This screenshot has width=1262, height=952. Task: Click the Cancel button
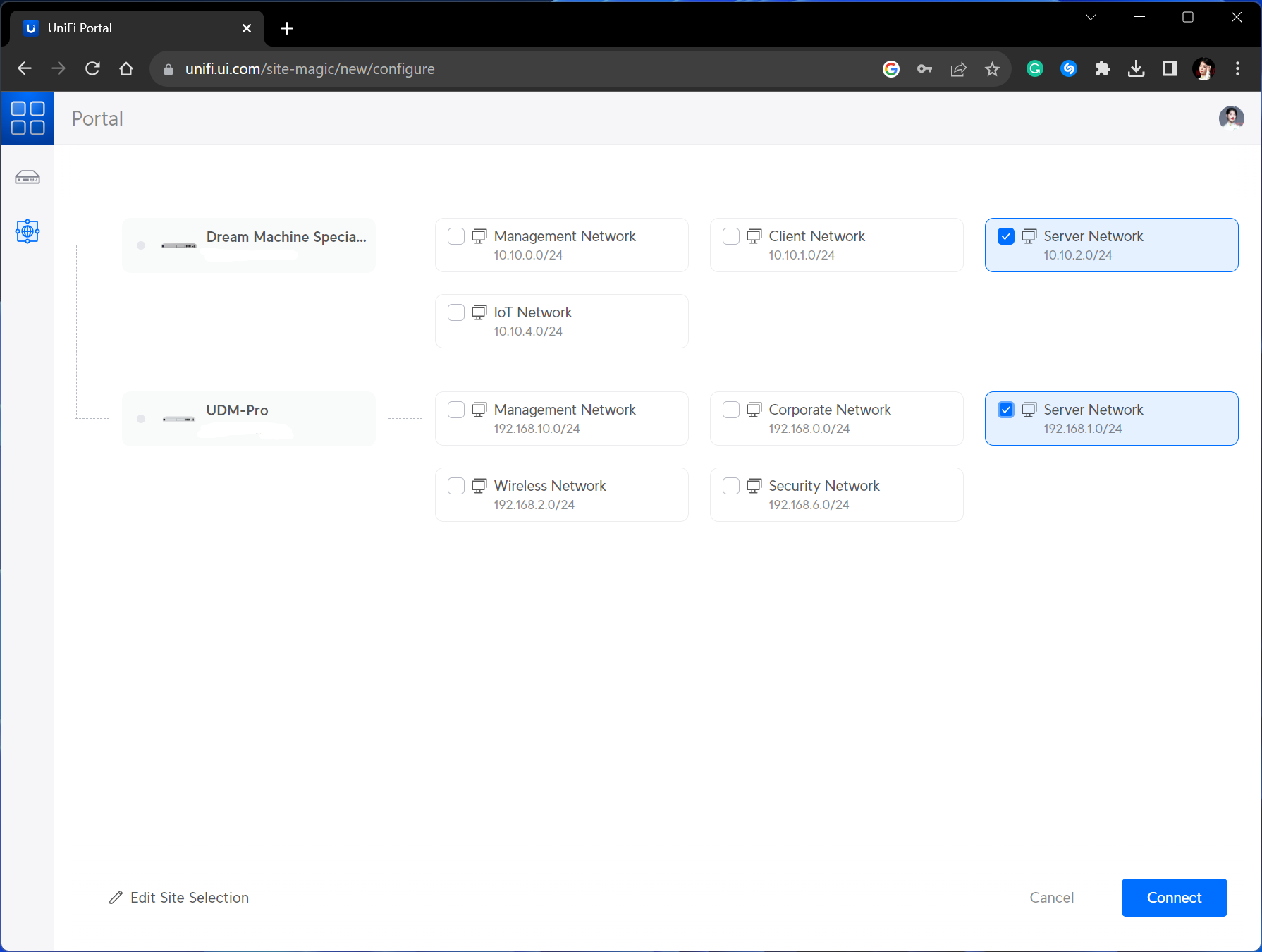click(1051, 898)
